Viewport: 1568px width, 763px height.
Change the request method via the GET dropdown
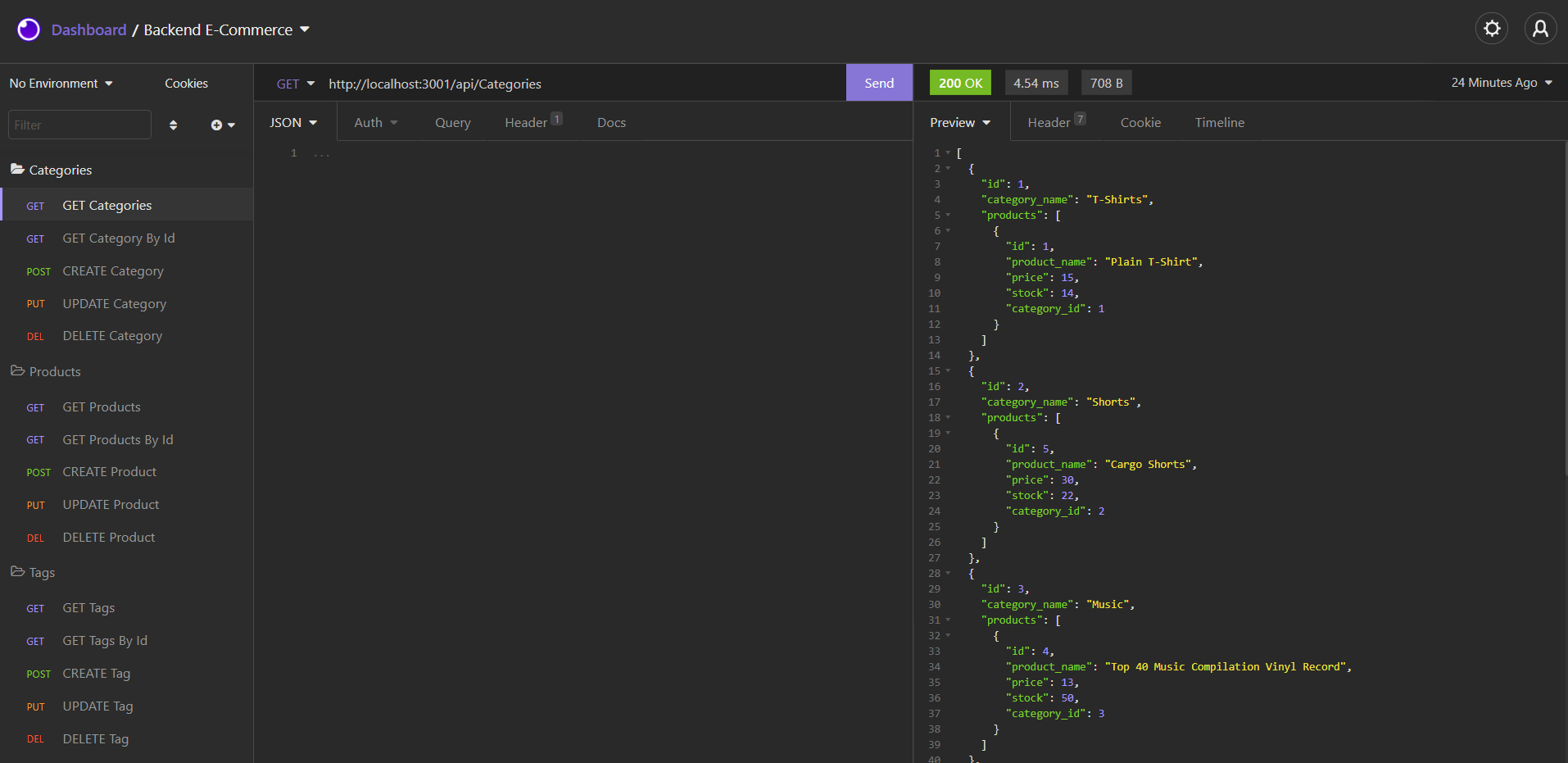(x=296, y=83)
